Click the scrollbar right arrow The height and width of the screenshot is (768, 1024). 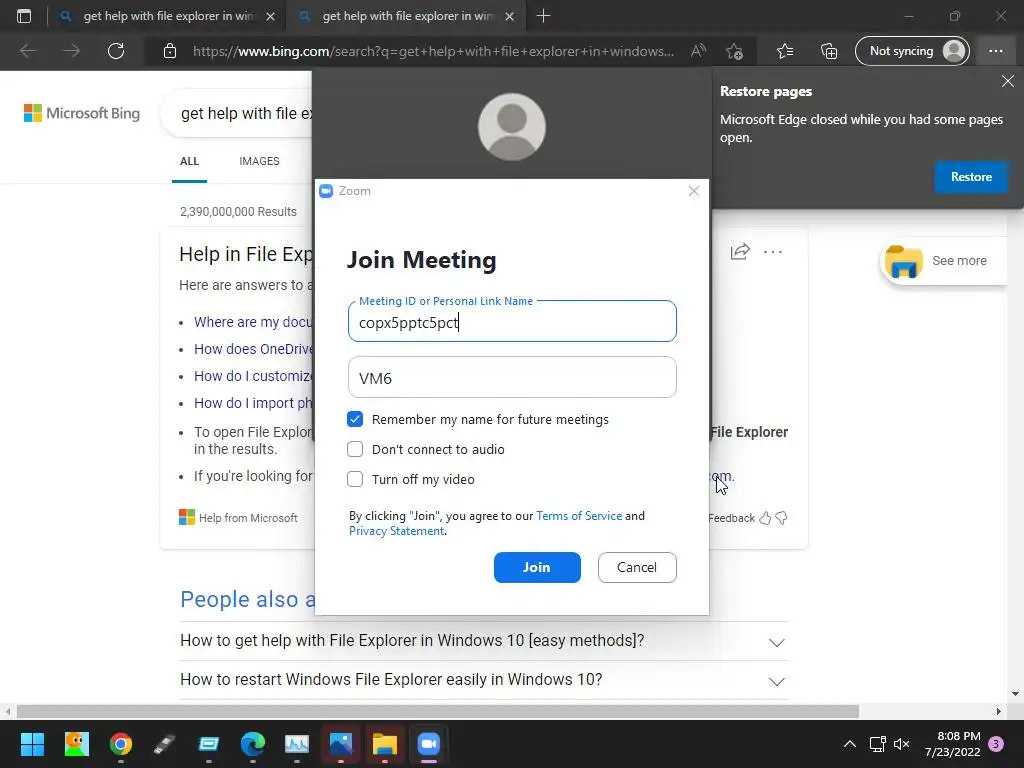(x=999, y=711)
